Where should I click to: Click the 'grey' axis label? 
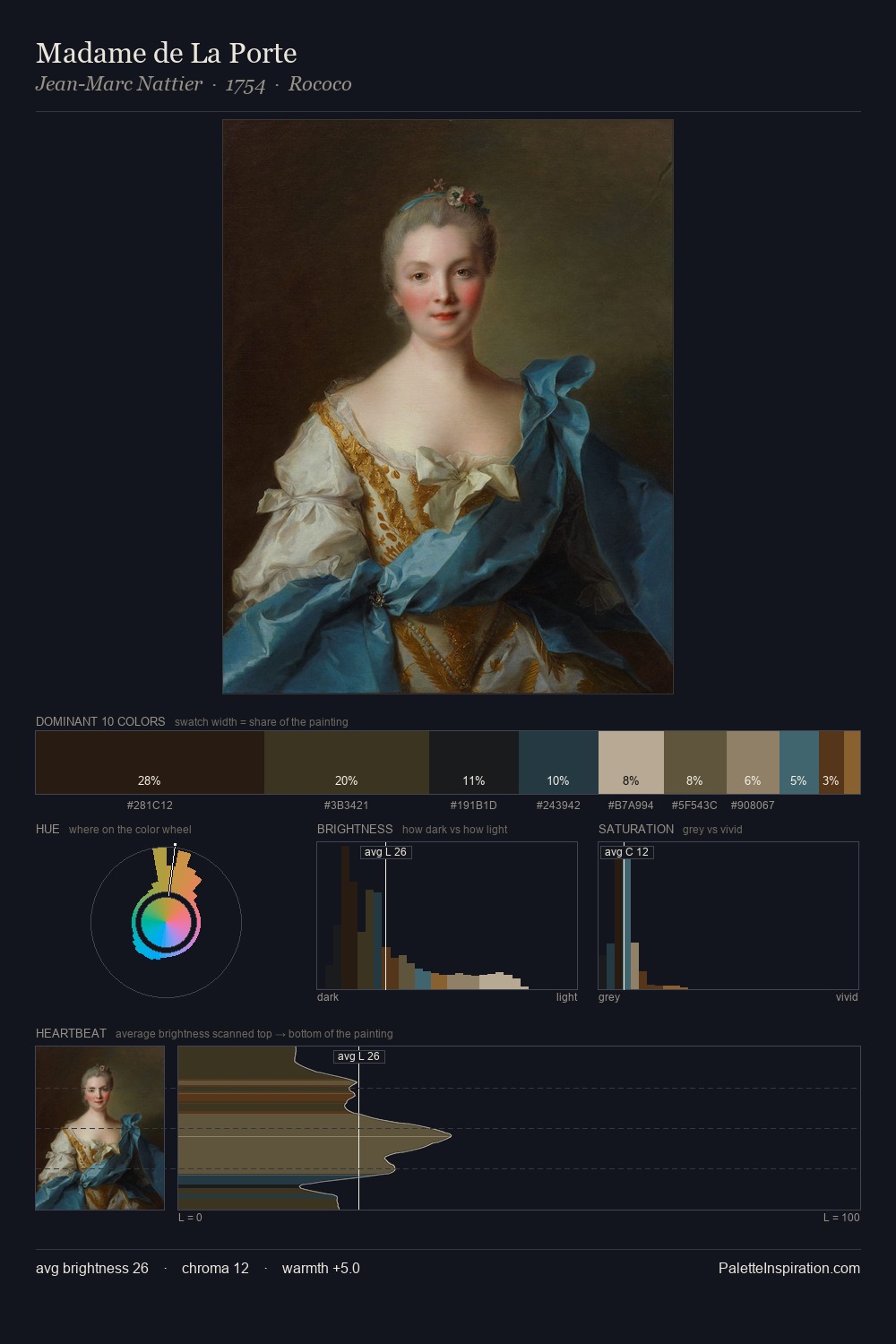(x=609, y=997)
